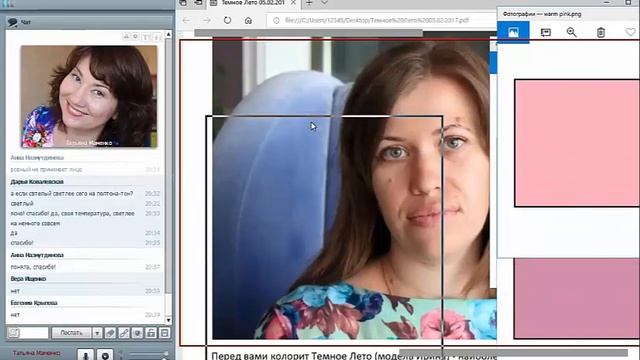Viewport: 640px width, 360px height.
Task: Click Вера Ищенко name in chat
Action: 28,279
